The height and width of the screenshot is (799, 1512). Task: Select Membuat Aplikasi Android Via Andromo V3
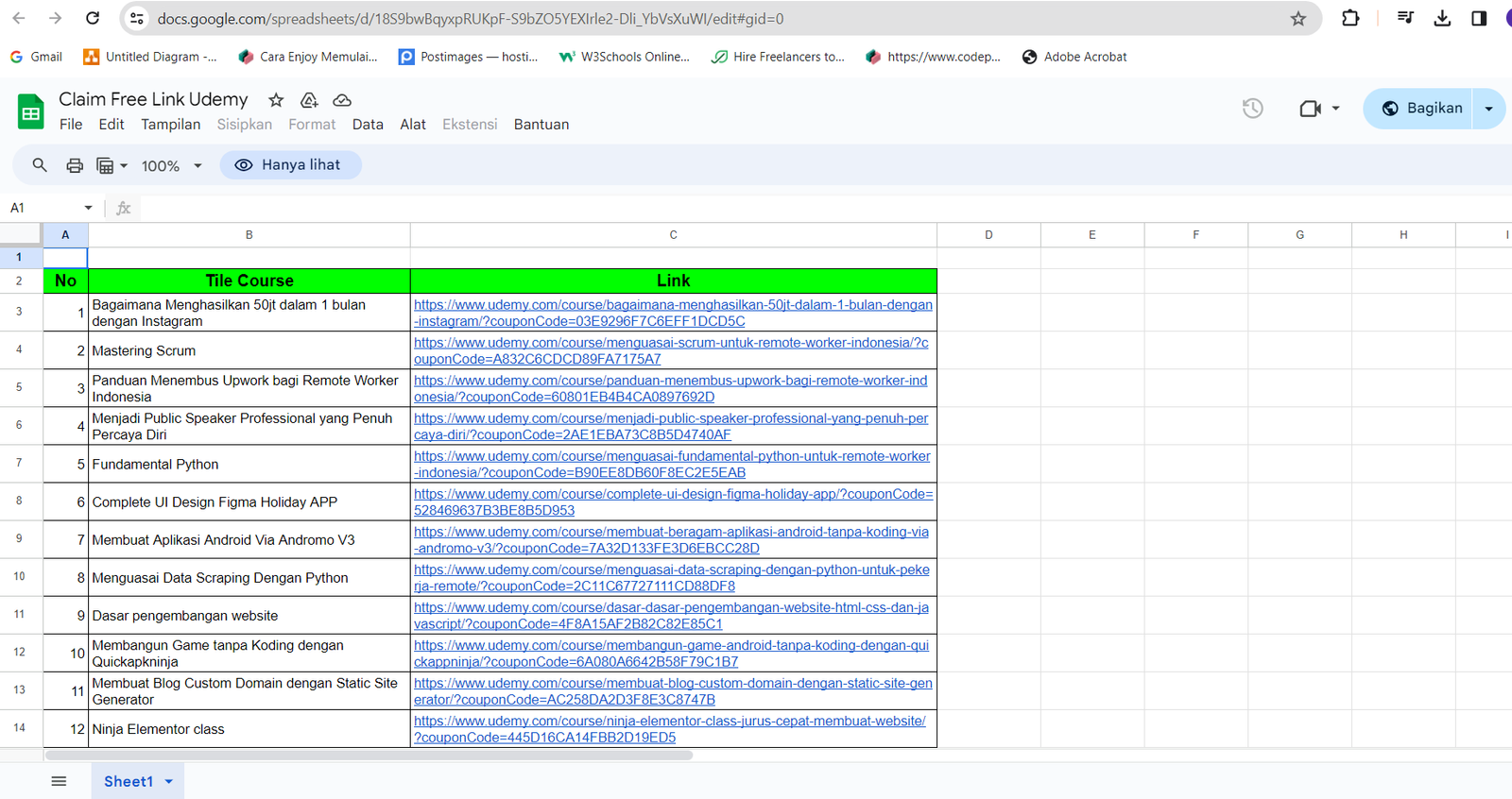coord(249,539)
